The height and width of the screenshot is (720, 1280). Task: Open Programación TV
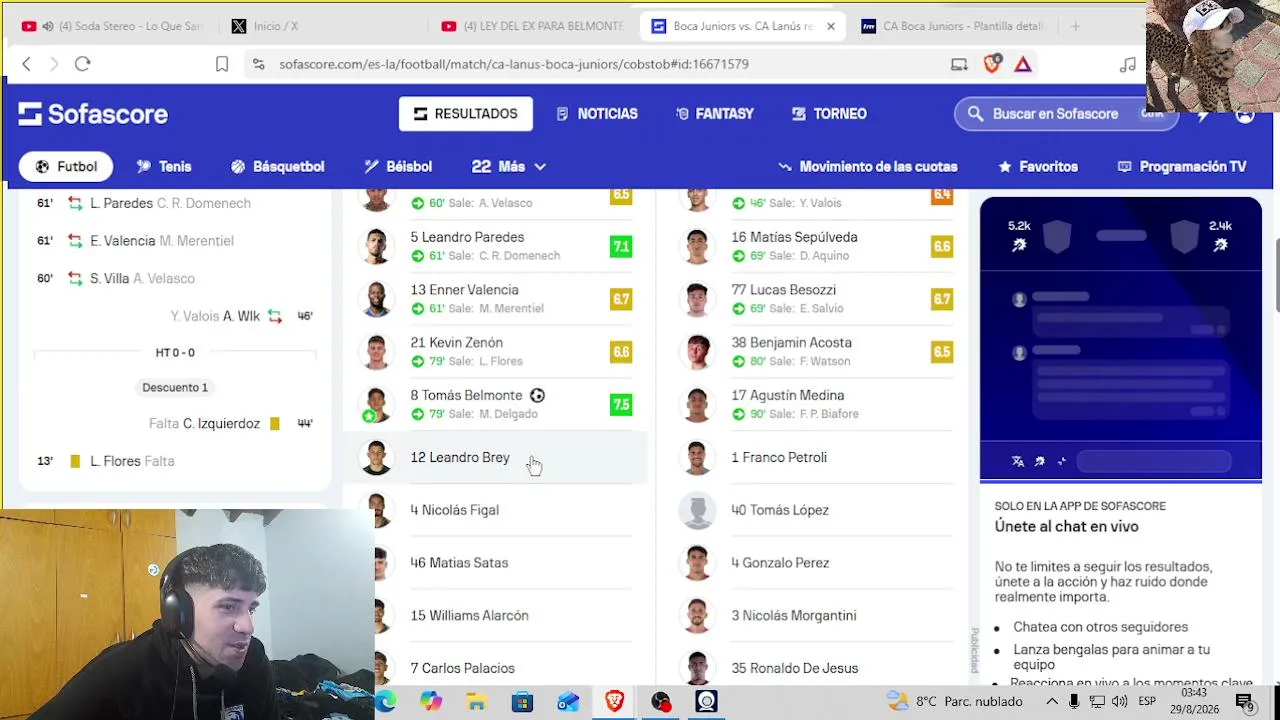coord(1182,167)
